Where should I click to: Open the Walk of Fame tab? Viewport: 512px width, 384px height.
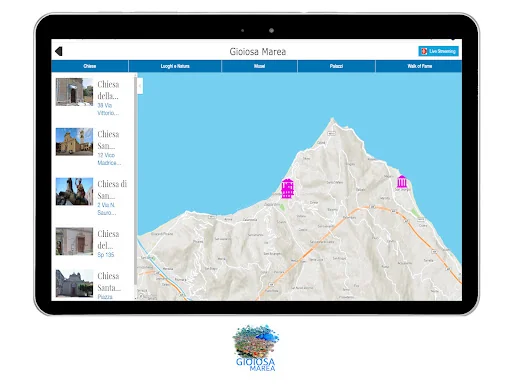(x=419, y=66)
